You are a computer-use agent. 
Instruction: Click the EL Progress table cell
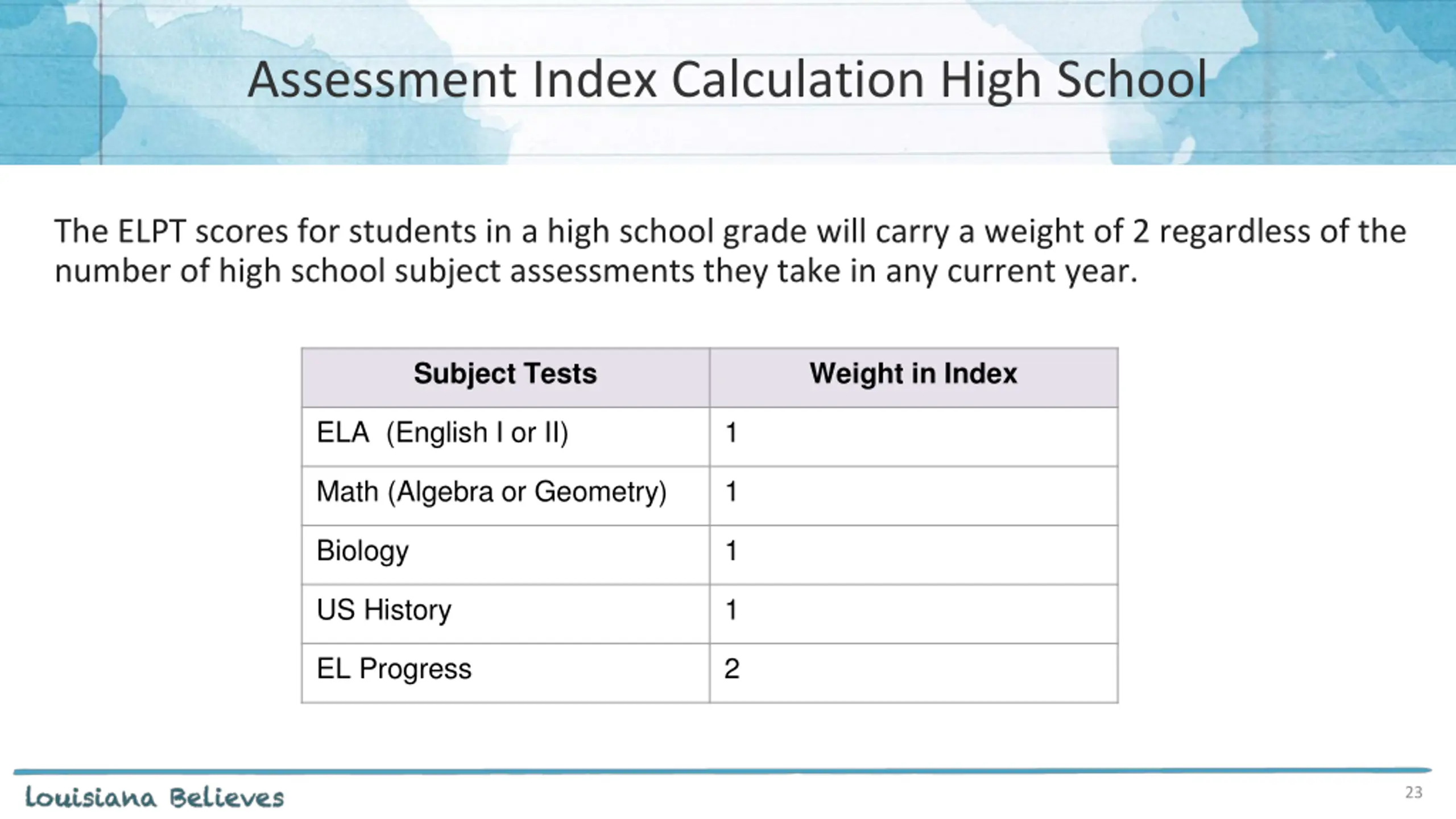(506, 673)
